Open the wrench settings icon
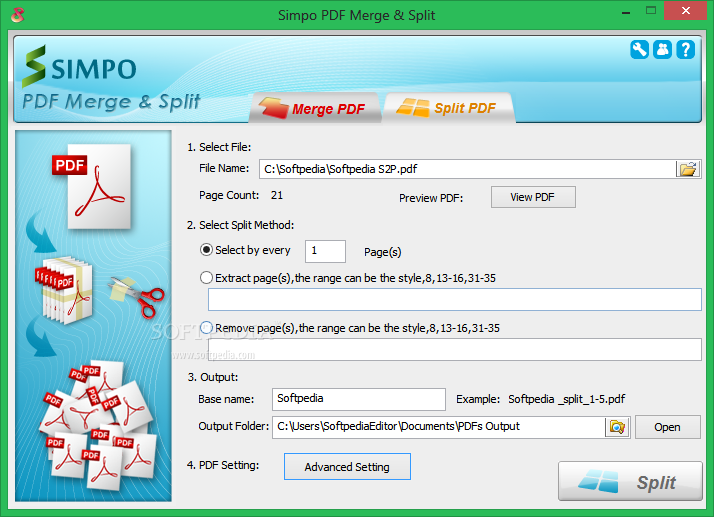This screenshot has height=517, width=714. click(x=639, y=49)
